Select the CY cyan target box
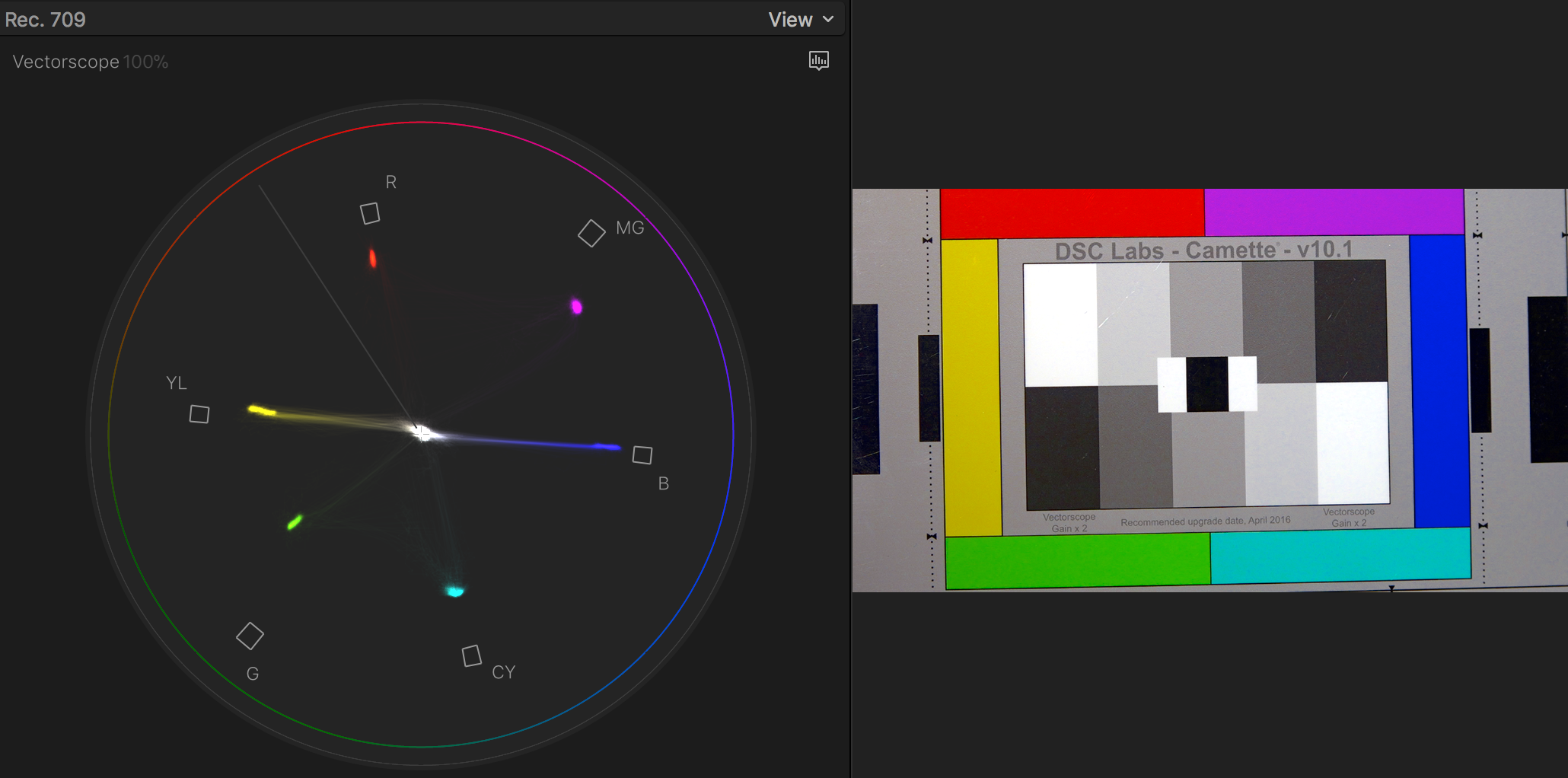The width and height of the screenshot is (1568, 778). point(472,655)
